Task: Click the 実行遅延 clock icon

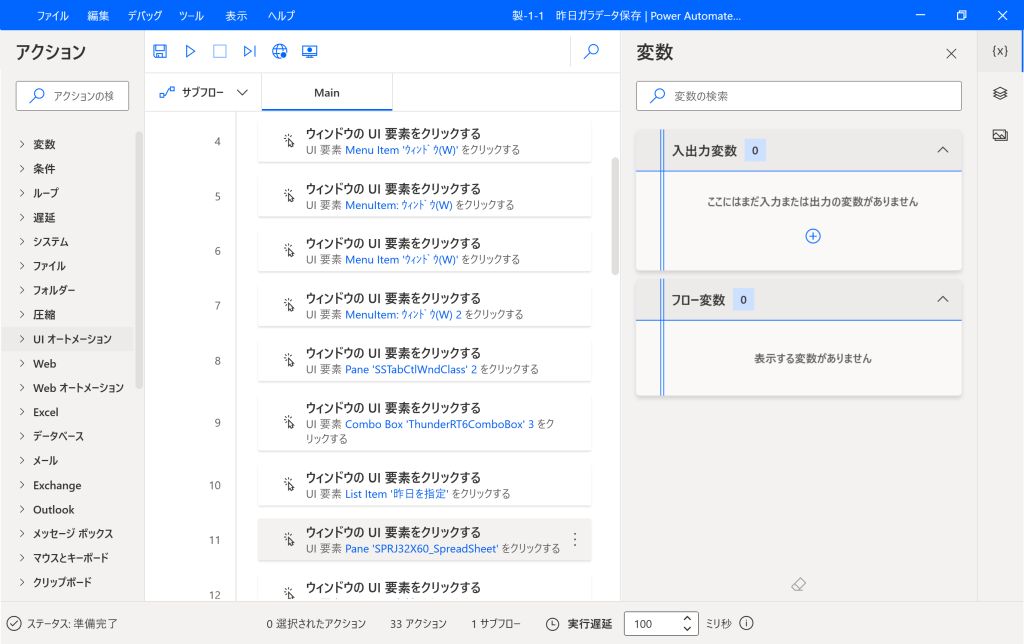Action: coord(552,624)
